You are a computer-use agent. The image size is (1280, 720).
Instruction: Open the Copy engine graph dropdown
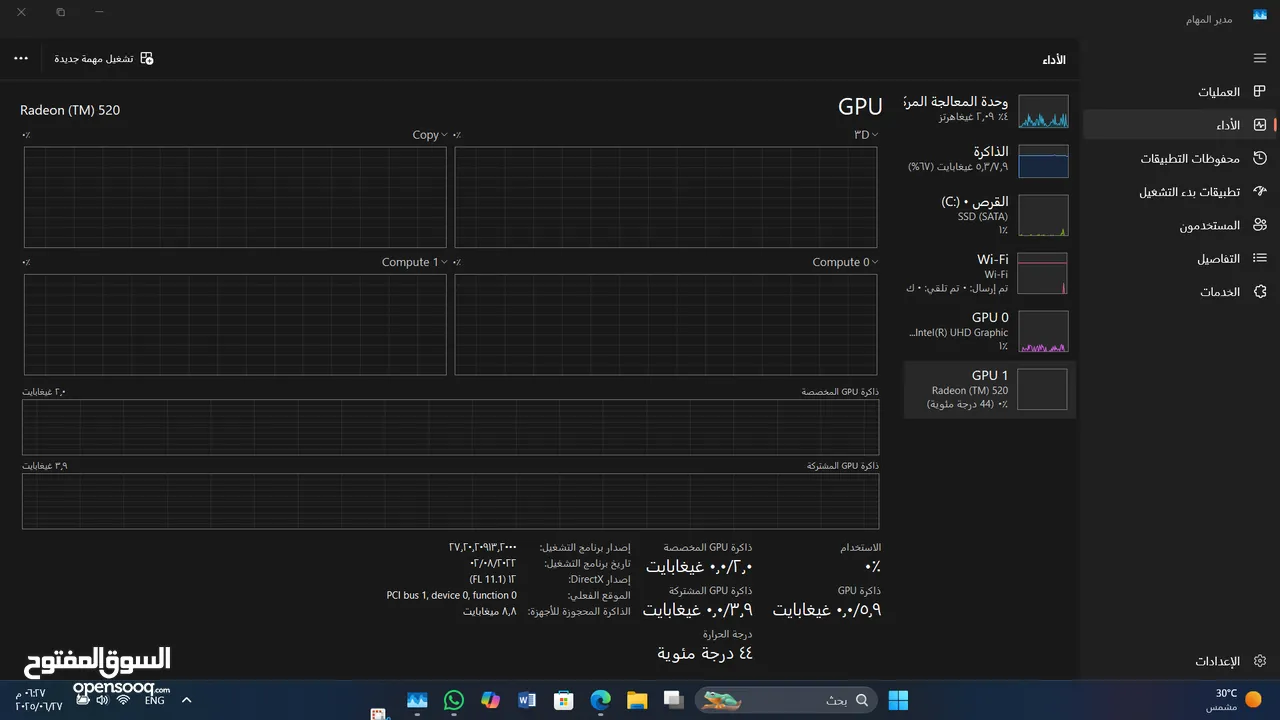[x=430, y=135]
